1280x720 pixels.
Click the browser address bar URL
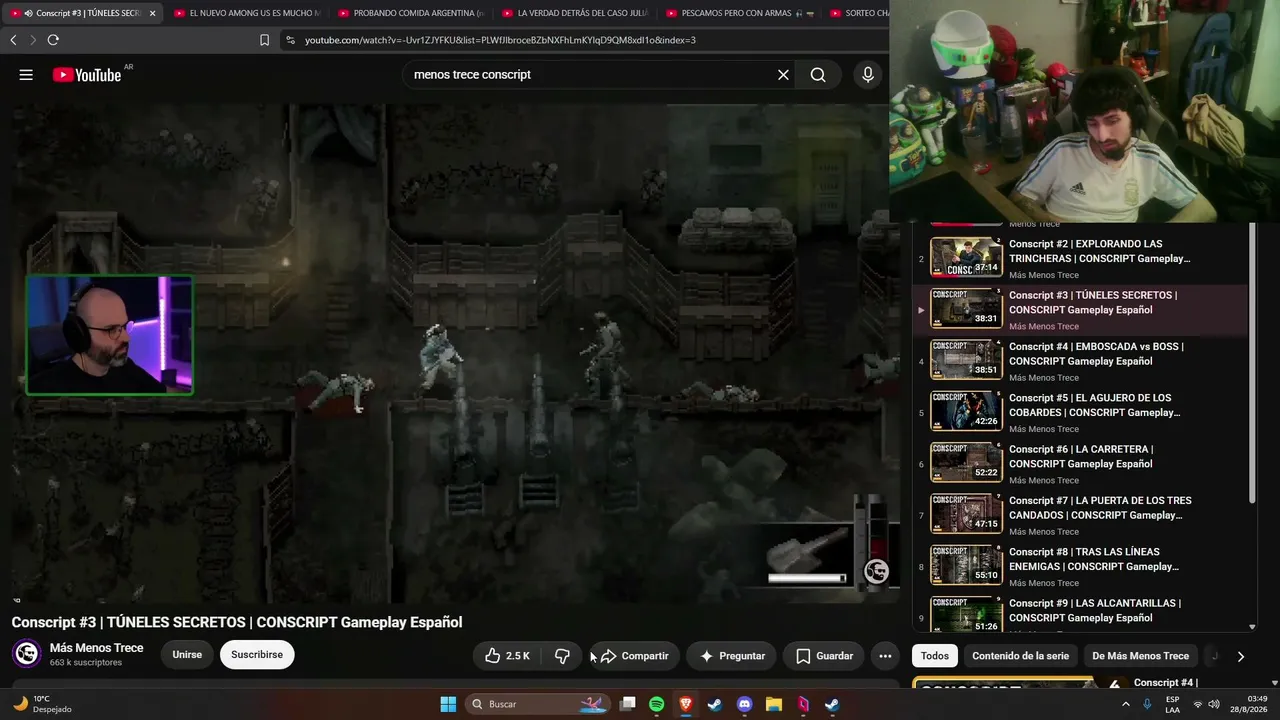[500, 40]
